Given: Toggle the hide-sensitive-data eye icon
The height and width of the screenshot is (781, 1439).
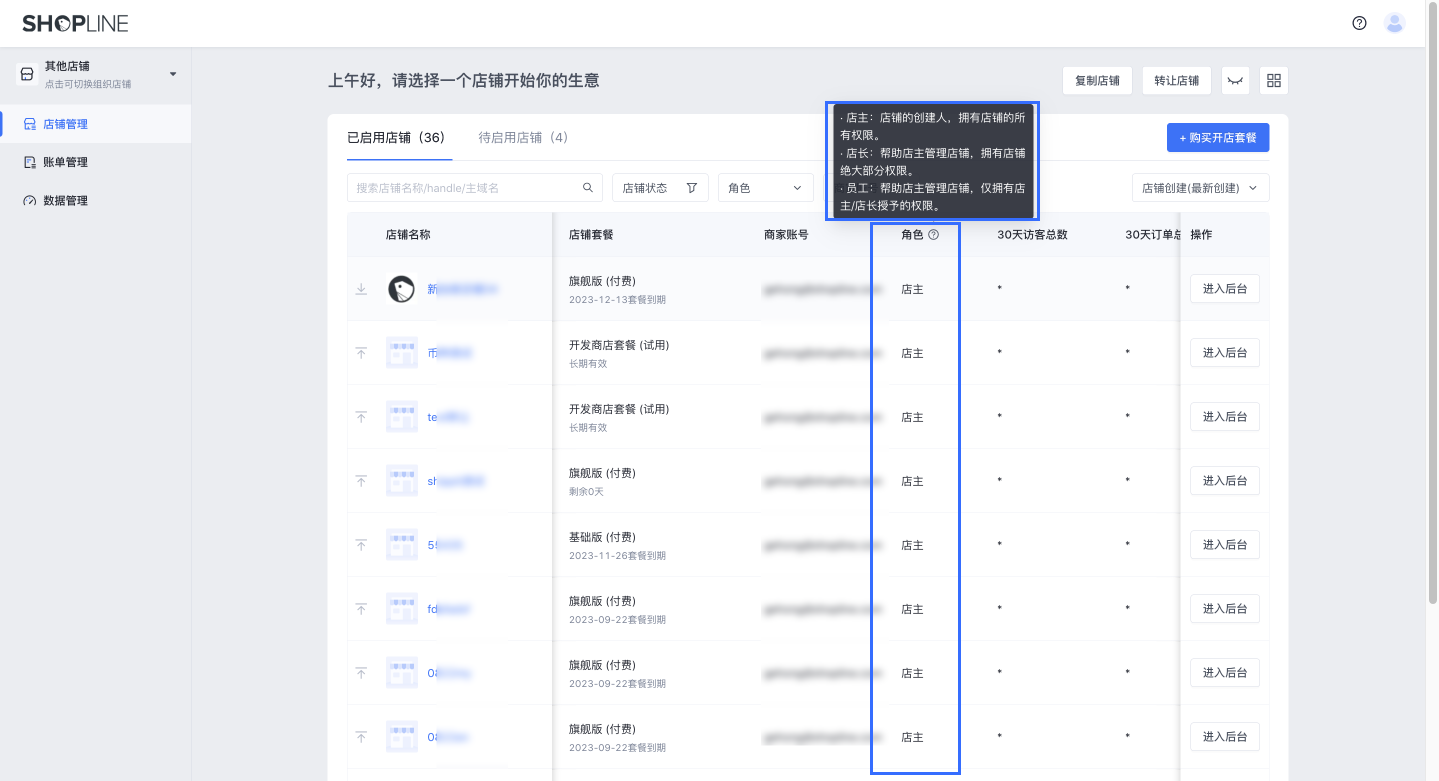Looking at the screenshot, I should [1236, 81].
